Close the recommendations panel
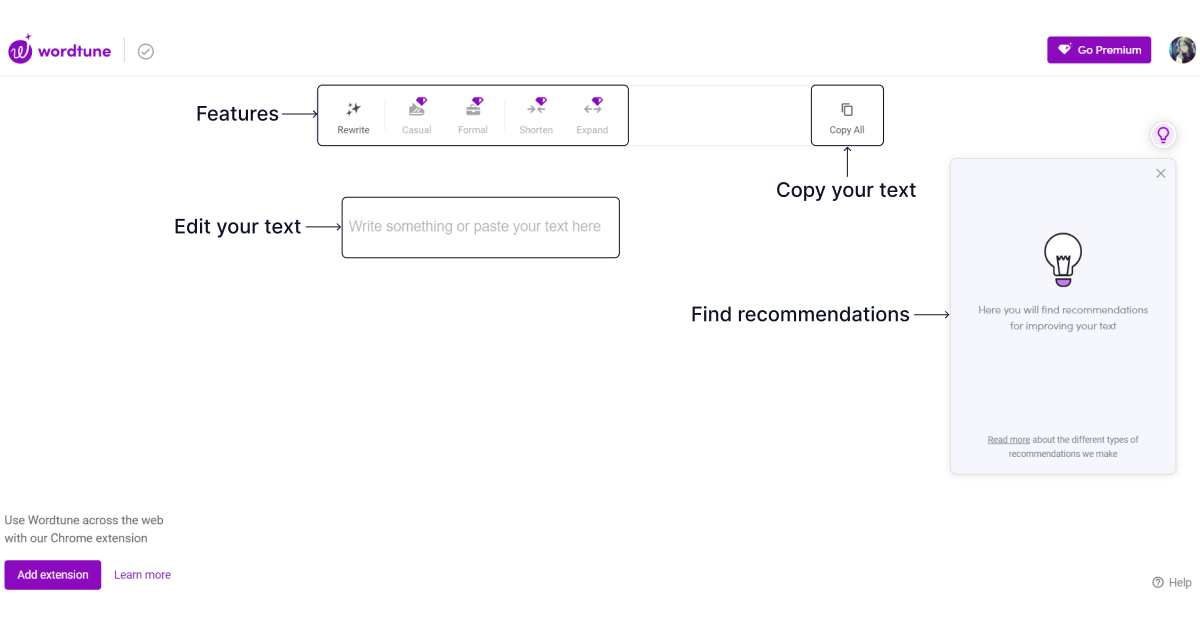This screenshot has width=1200, height=630. click(1160, 173)
